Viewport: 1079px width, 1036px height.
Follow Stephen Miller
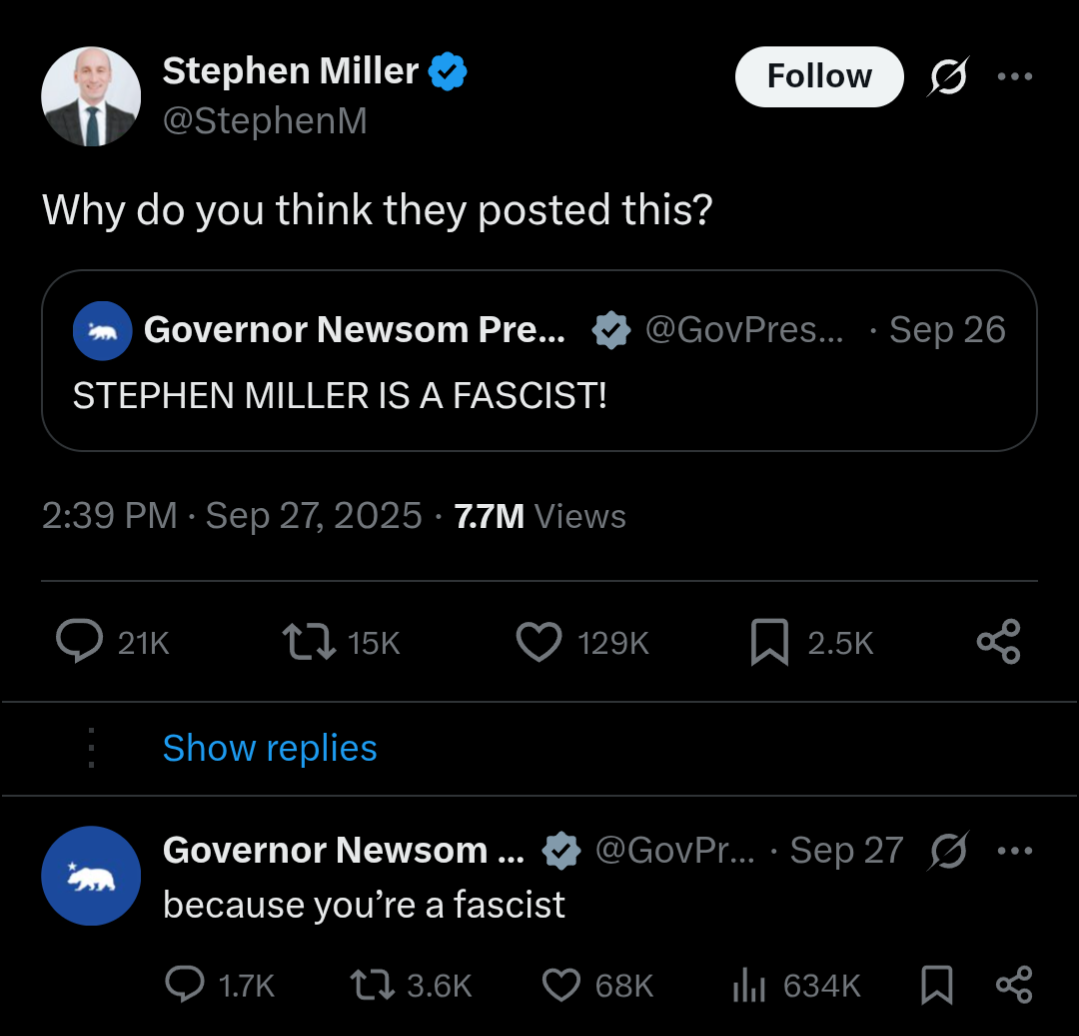[x=819, y=77]
